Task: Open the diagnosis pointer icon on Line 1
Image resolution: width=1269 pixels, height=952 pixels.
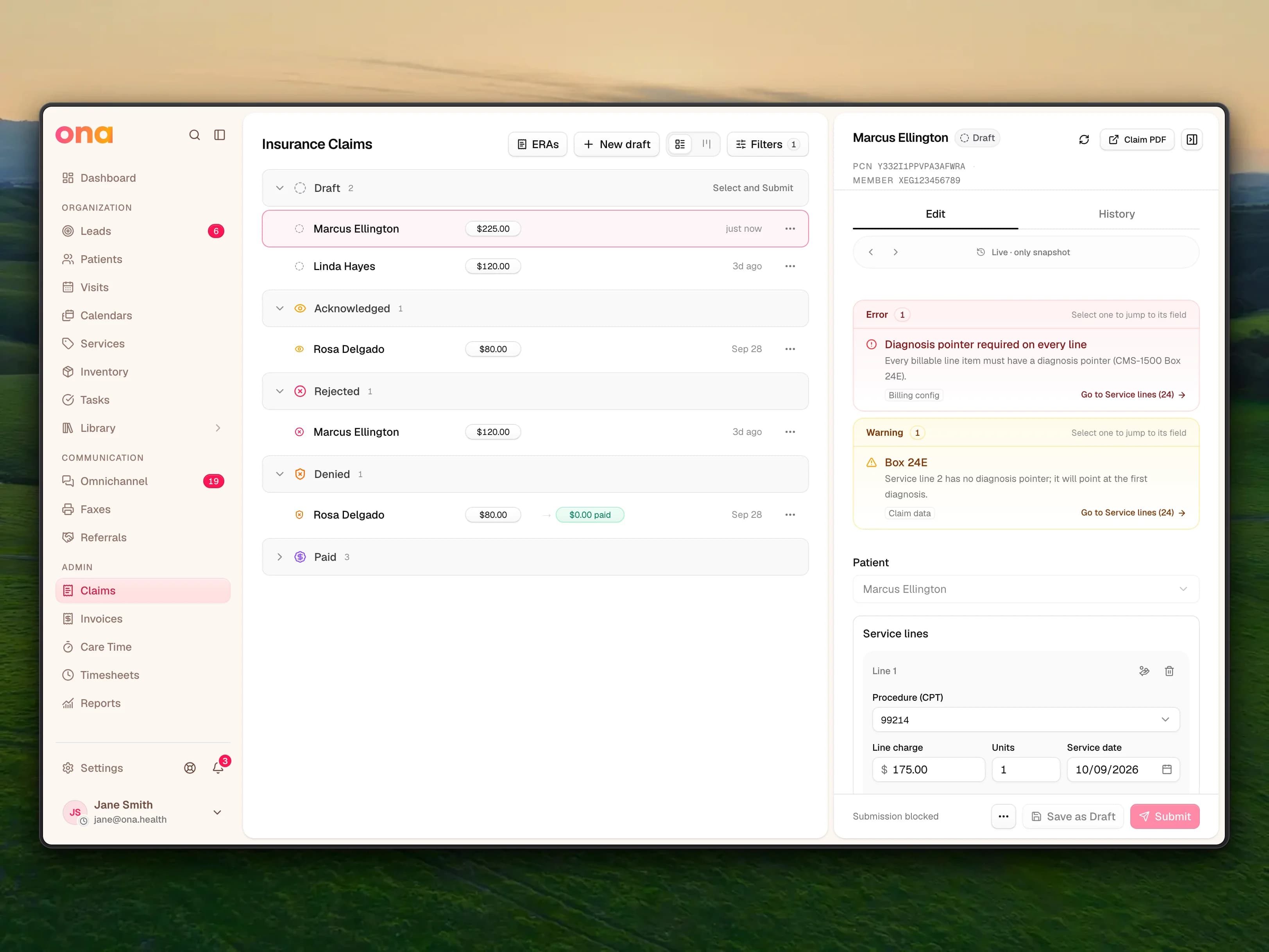Action: tap(1144, 671)
